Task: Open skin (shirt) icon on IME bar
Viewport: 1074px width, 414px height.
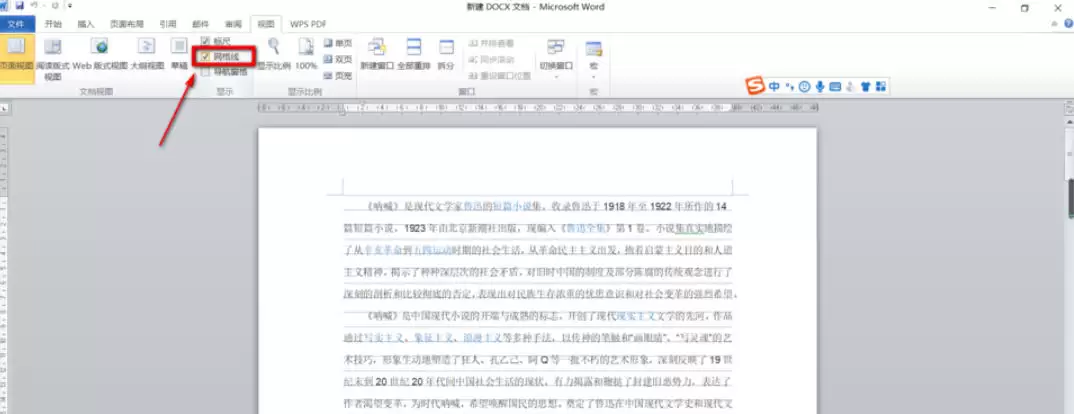Action: [x=865, y=86]
